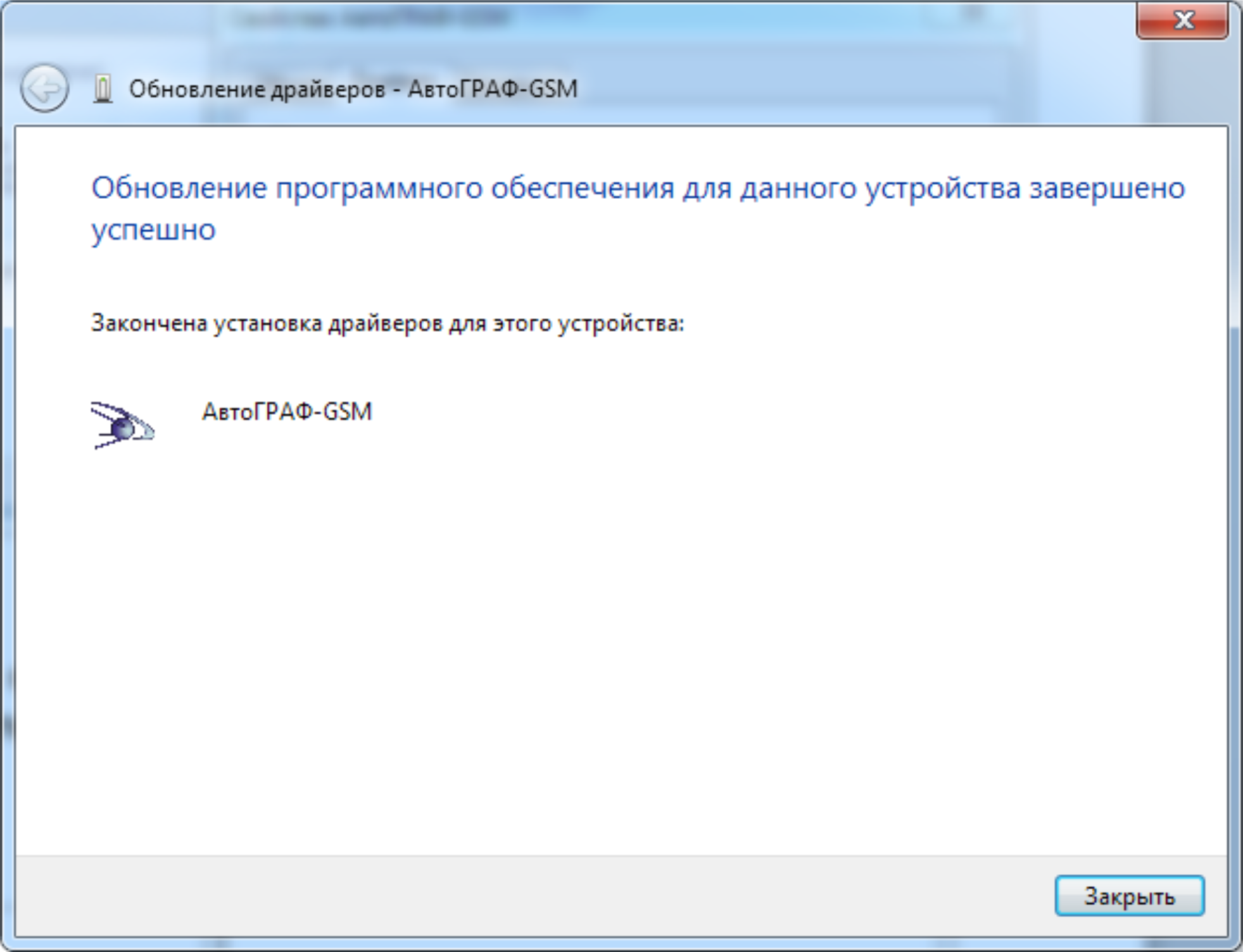
Task: Select the АвтоГРАФ-GSM device name text
Action: click(x=287, y=411)
